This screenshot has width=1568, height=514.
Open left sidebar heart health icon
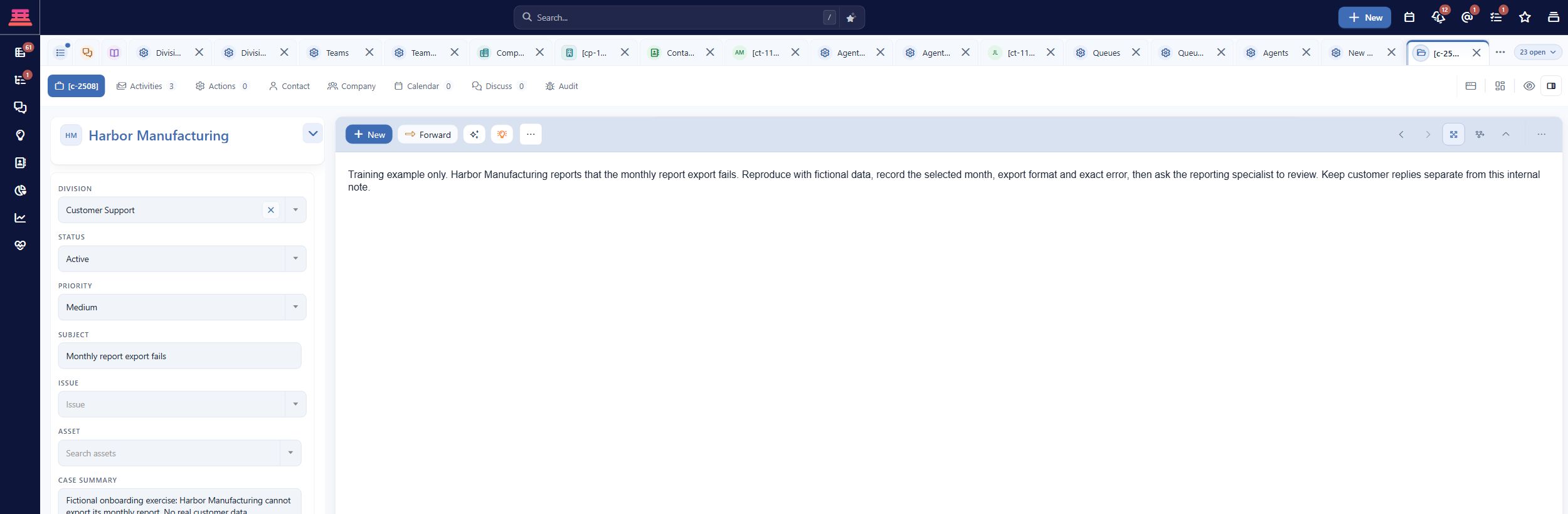click(x=20, y=245)
